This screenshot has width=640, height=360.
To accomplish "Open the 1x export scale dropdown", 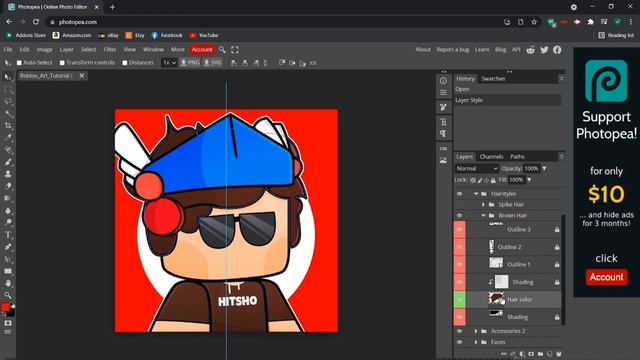I will 169,63.
